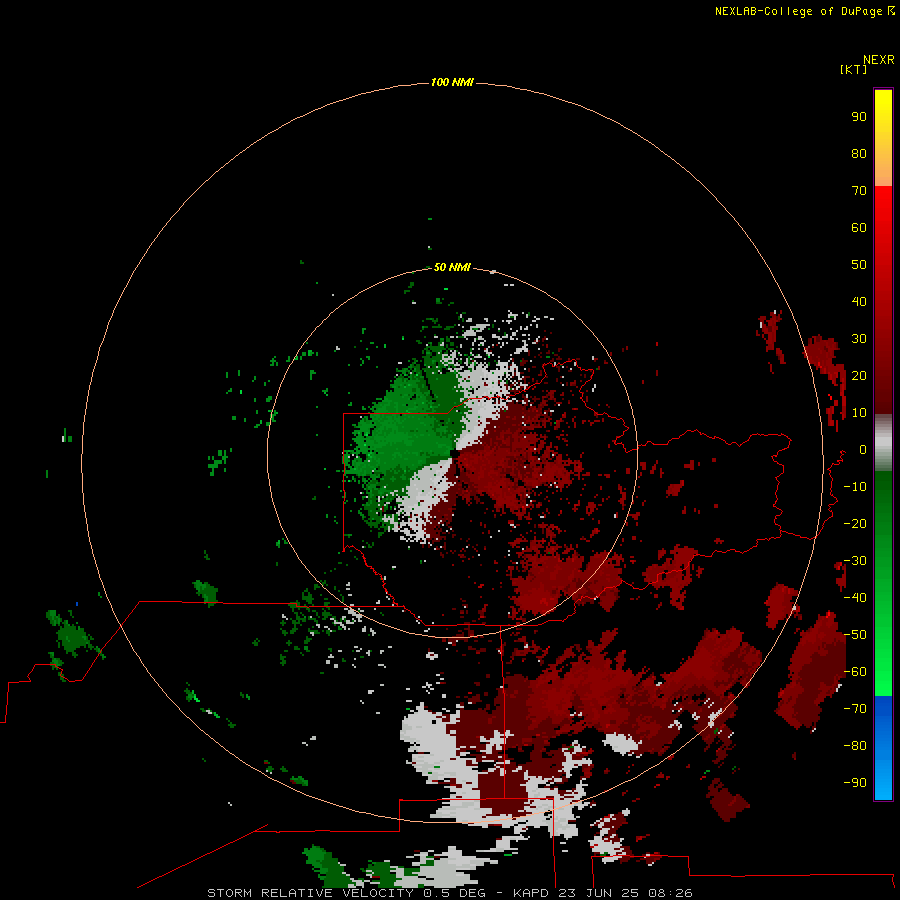The height and width of the screenshot is (900, 900).
Task: Click the radar site center point
Action: click(x=454, y=453)
